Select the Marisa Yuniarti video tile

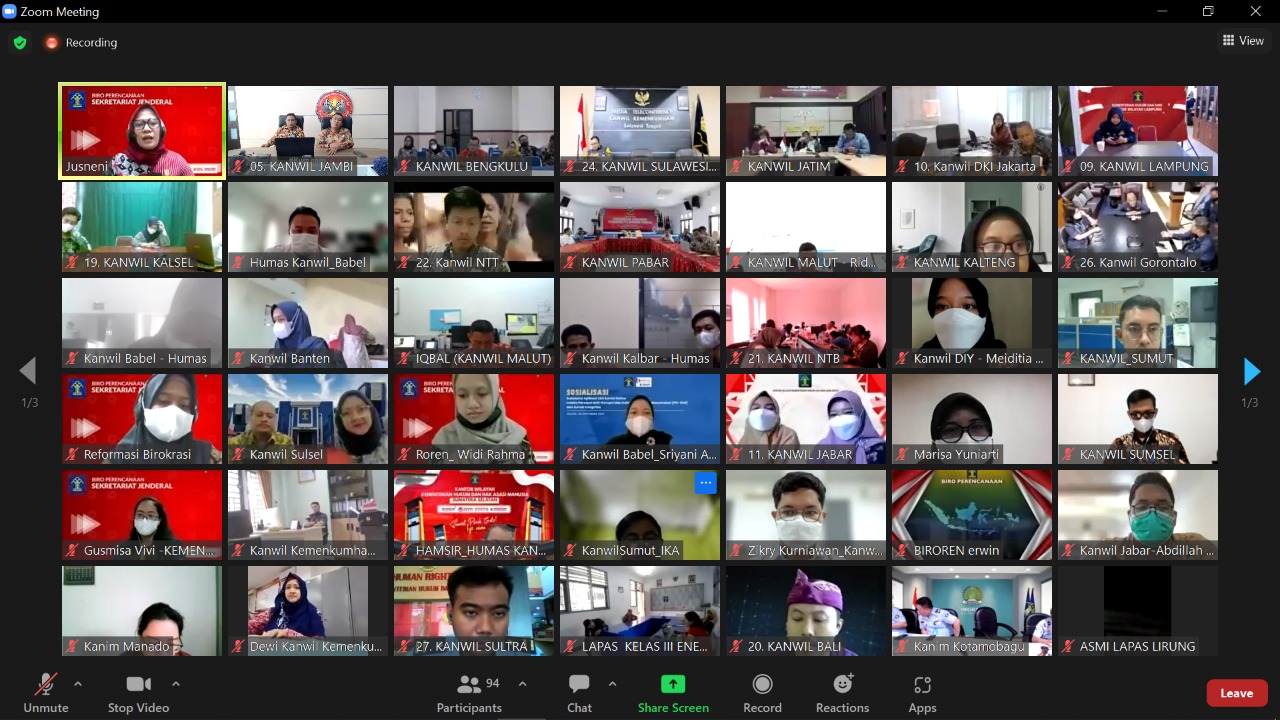point(972,419)
